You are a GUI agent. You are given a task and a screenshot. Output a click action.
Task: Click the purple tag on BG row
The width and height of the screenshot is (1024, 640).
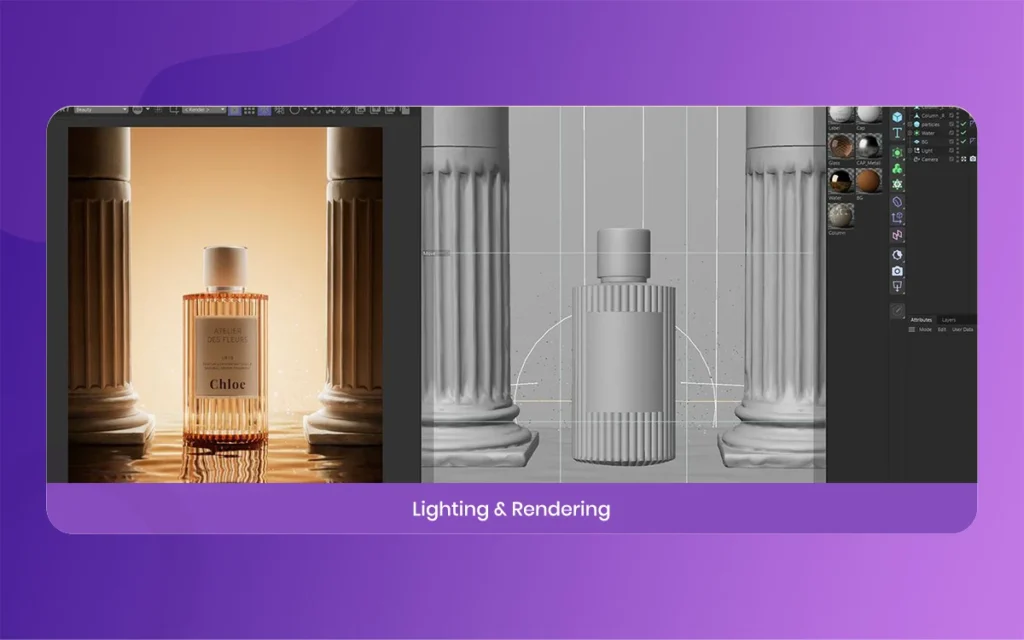pos(973,141)
